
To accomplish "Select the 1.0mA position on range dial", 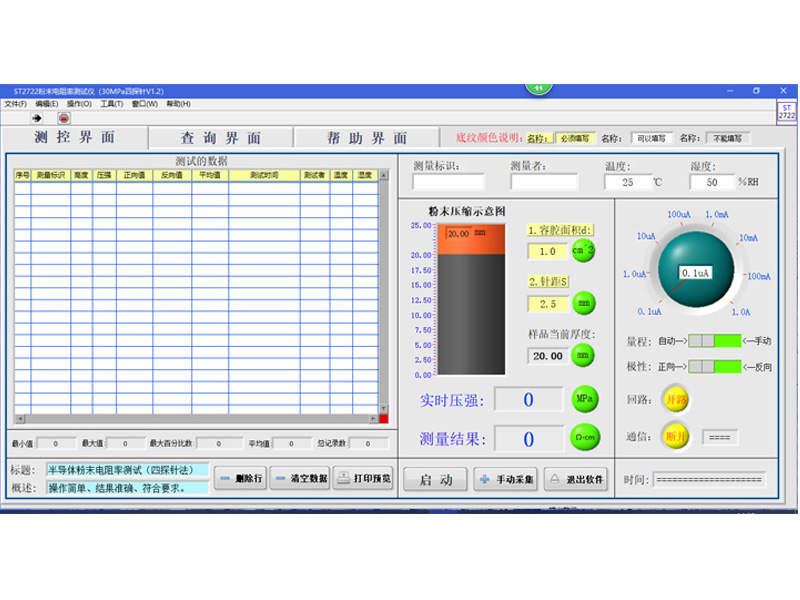I will [717, 215].
